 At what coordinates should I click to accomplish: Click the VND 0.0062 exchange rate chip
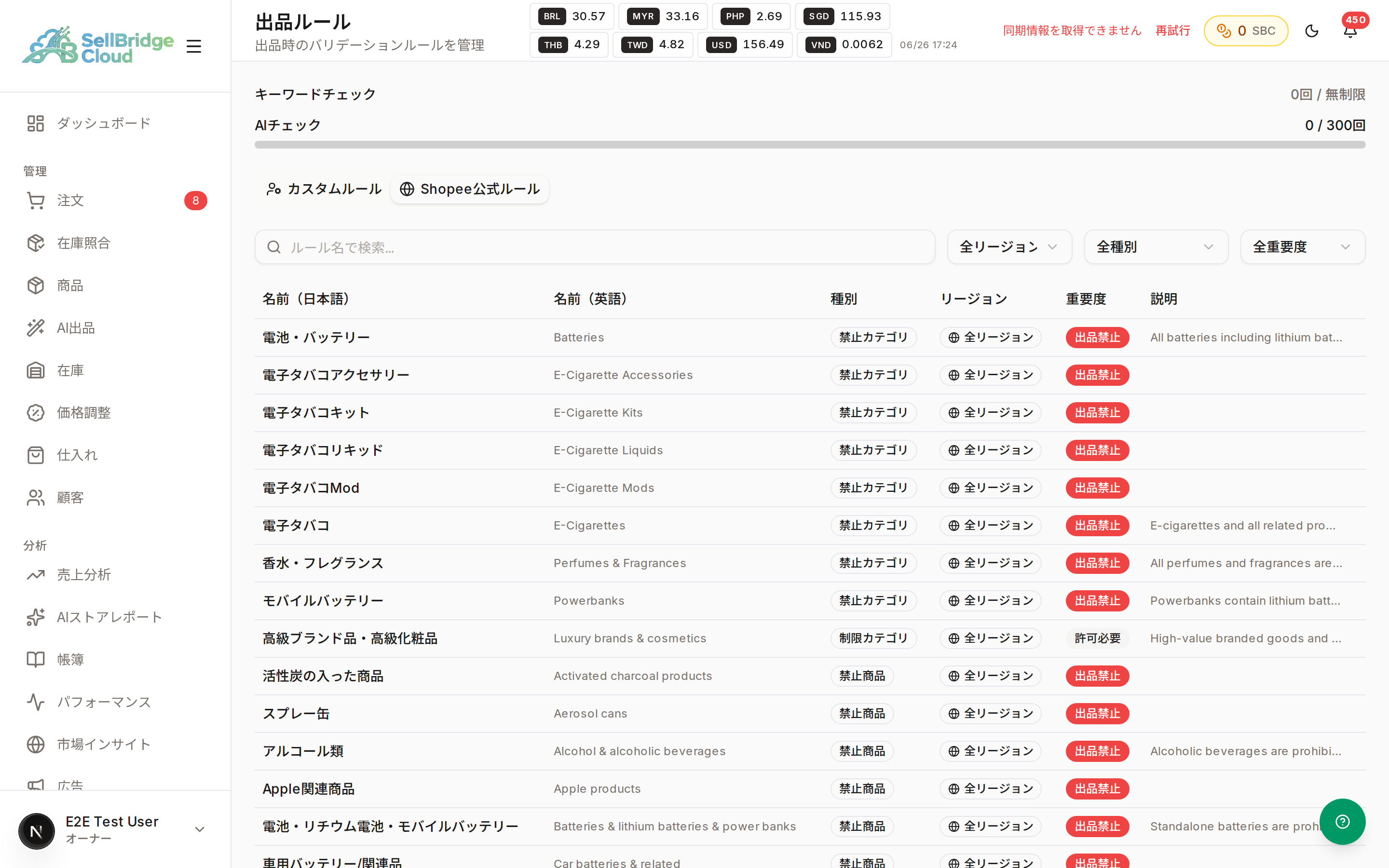844,45
